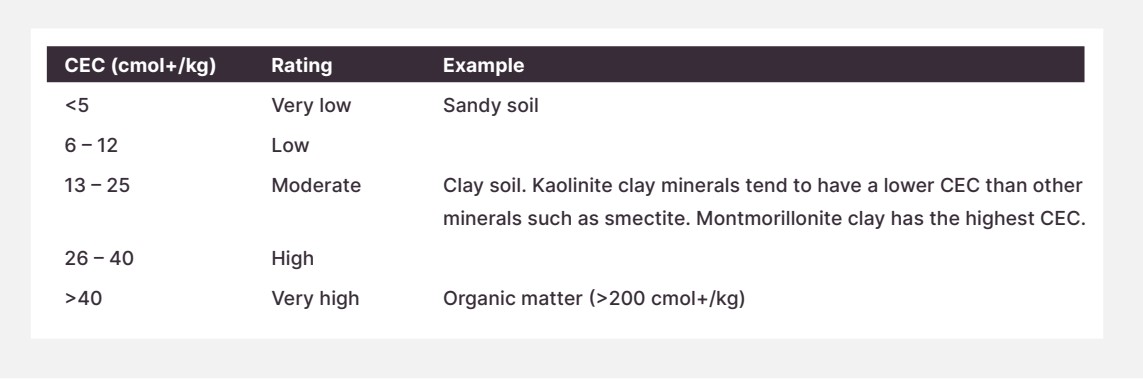The height and width of the screenshot is (379, 1143).
Task: Select the Very high rating cell
Action: coord(315,299)
